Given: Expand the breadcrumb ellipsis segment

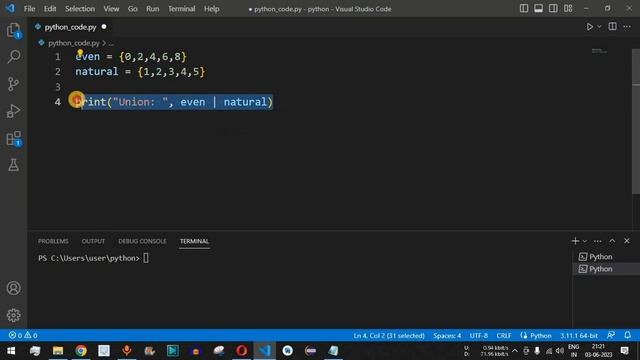Looking at the screenshot, I should 111,43.
